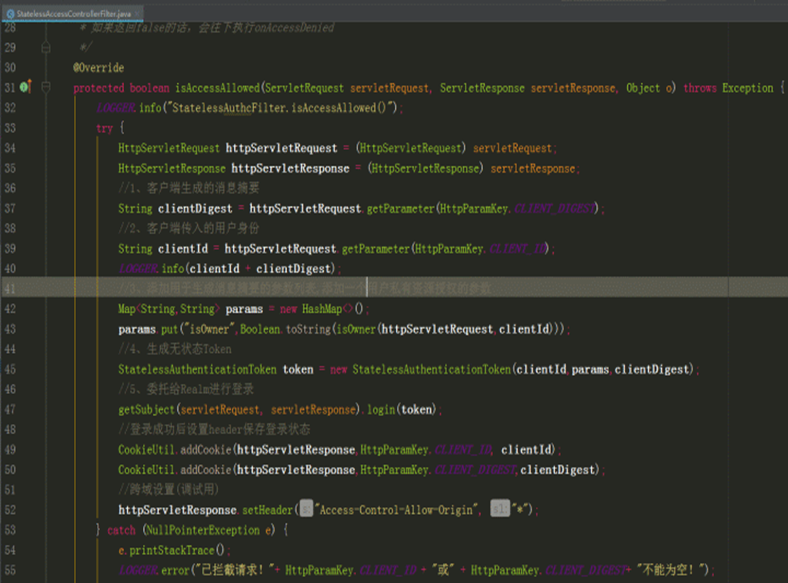Click the 'try' keyword on line 33
The width and height of the screenshot is (788, 583).
[105, 128]
